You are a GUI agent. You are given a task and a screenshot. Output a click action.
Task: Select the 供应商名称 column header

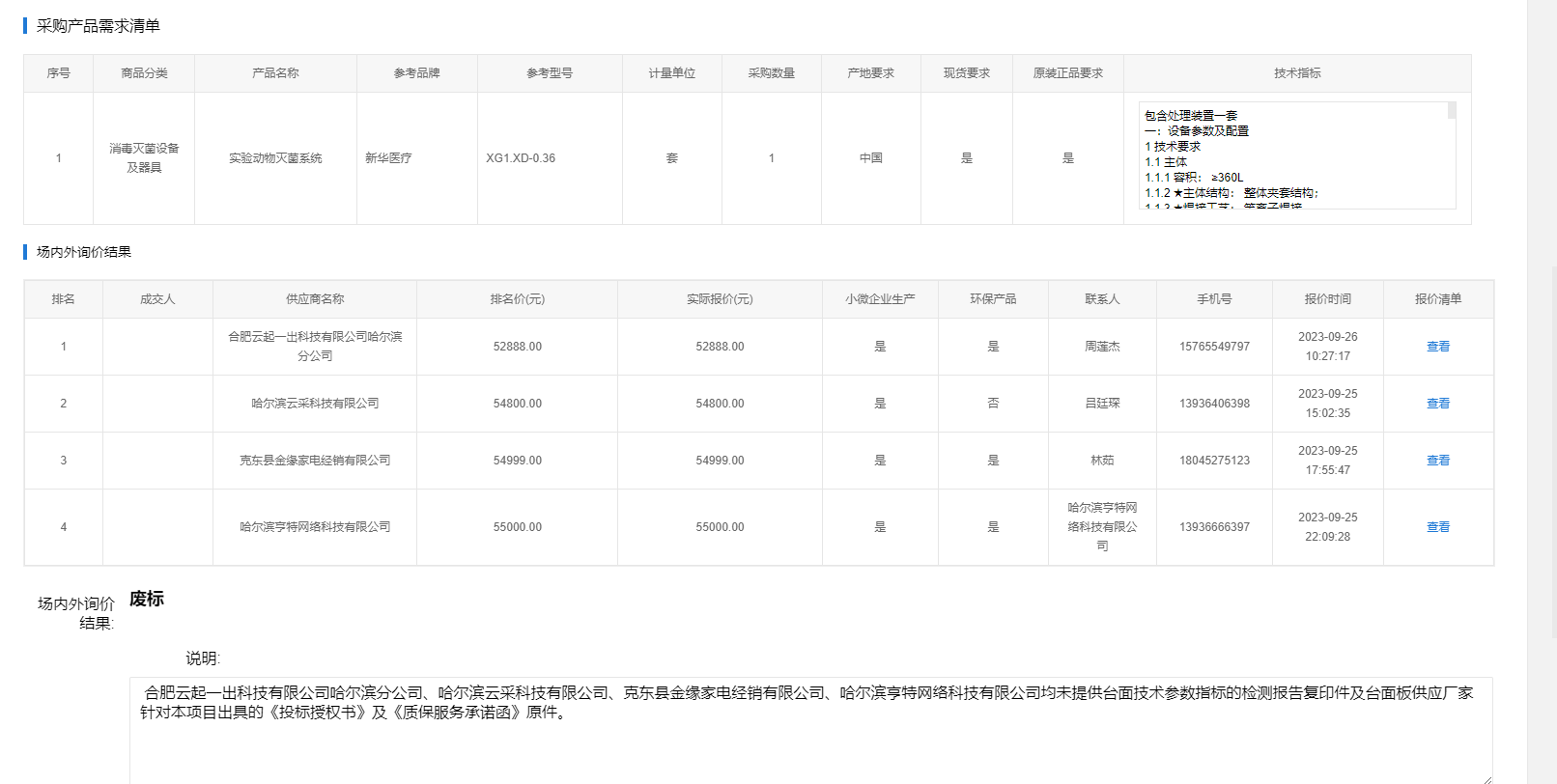pyautogui.click(x=315, y=299)
